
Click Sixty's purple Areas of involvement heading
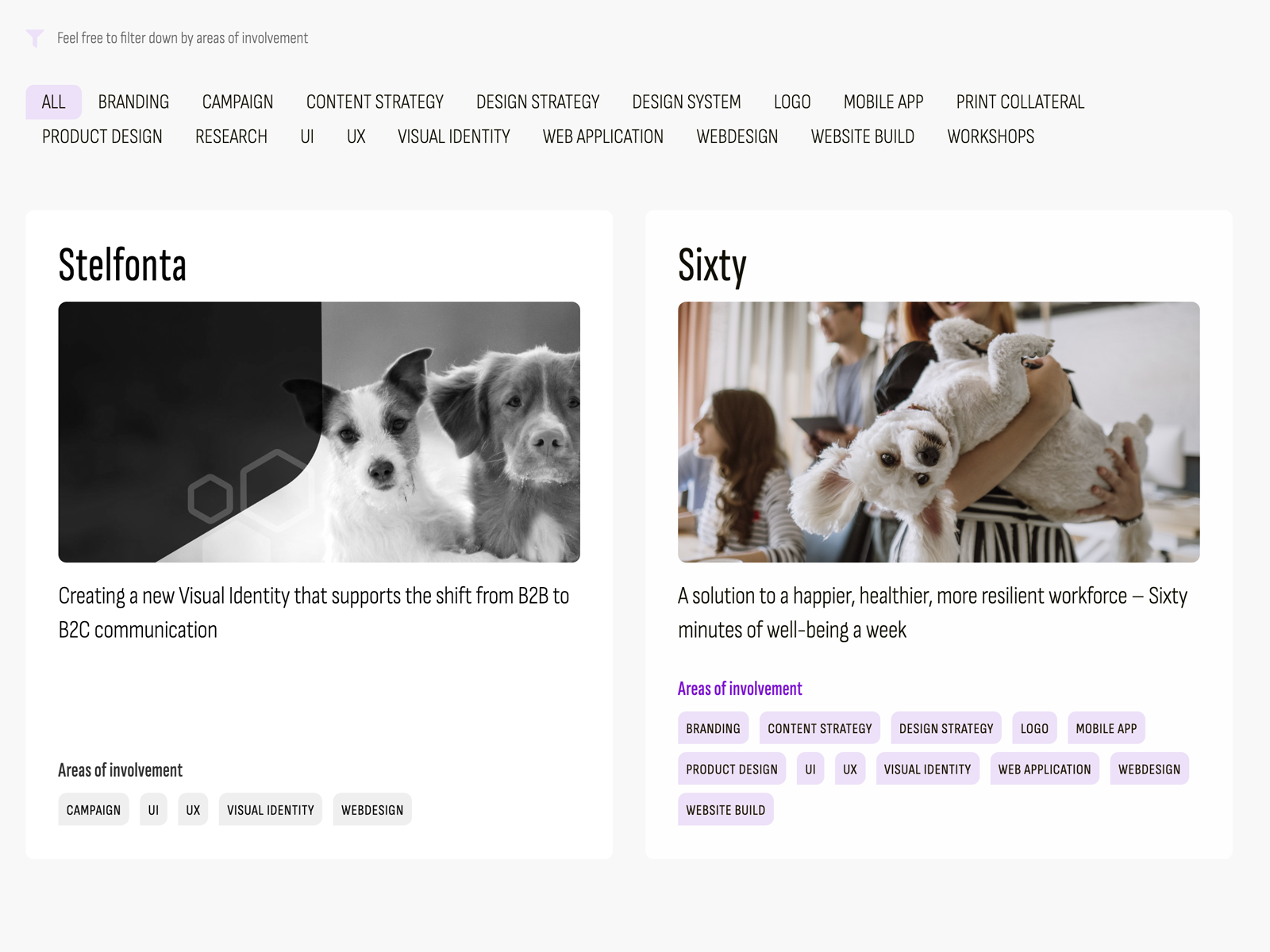(x=740, y=689)
